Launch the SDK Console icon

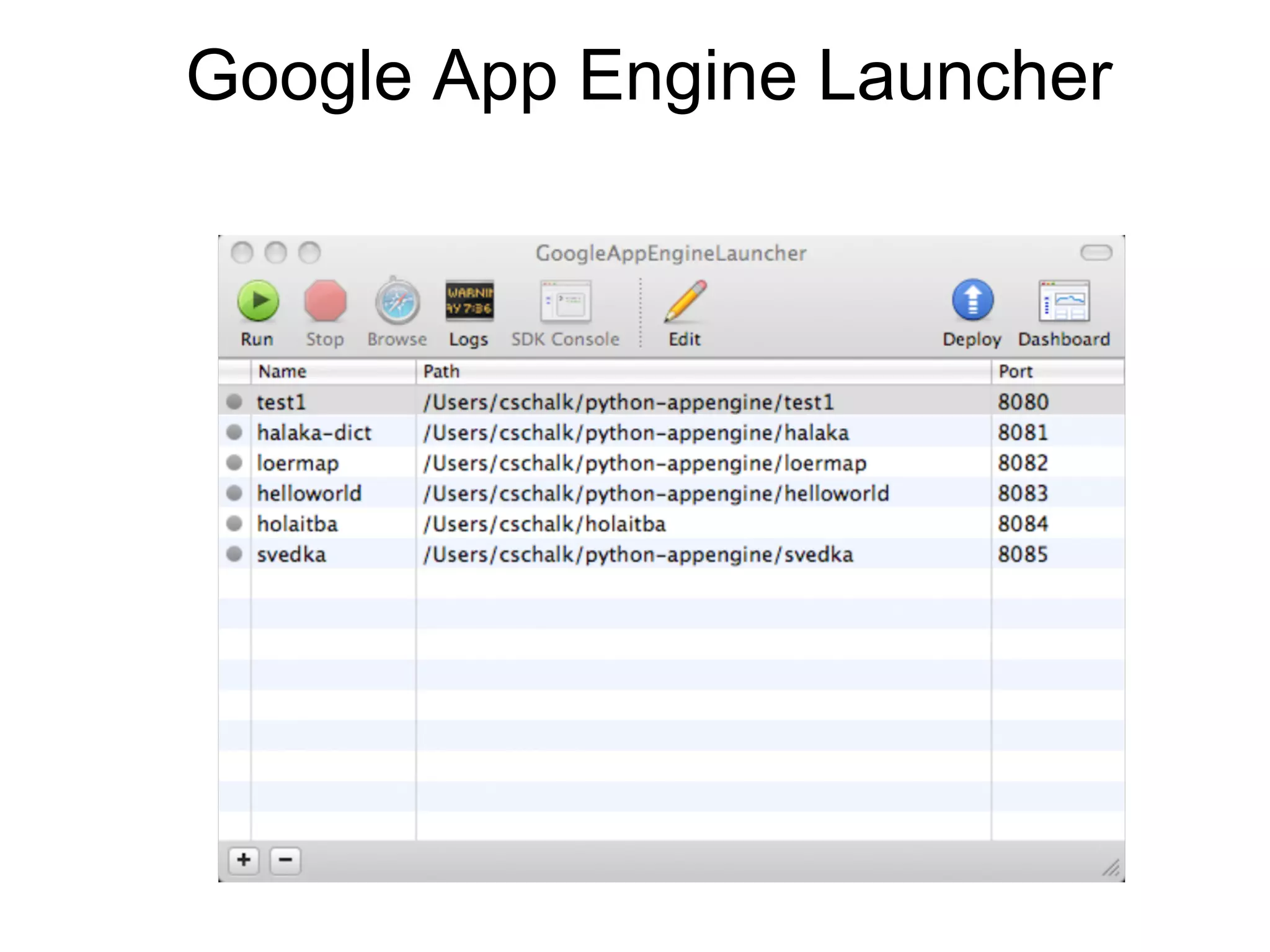pyautogui.click(x=566, y=302)
